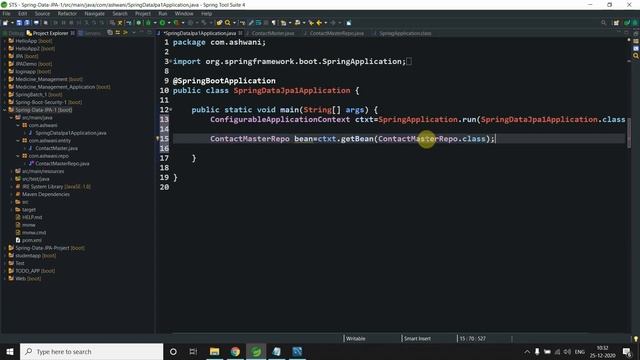Viewport: 640px width, 360px height.
Task: Click the 'Smart Insert' status bar entry
Action: (x=417, y=338)
